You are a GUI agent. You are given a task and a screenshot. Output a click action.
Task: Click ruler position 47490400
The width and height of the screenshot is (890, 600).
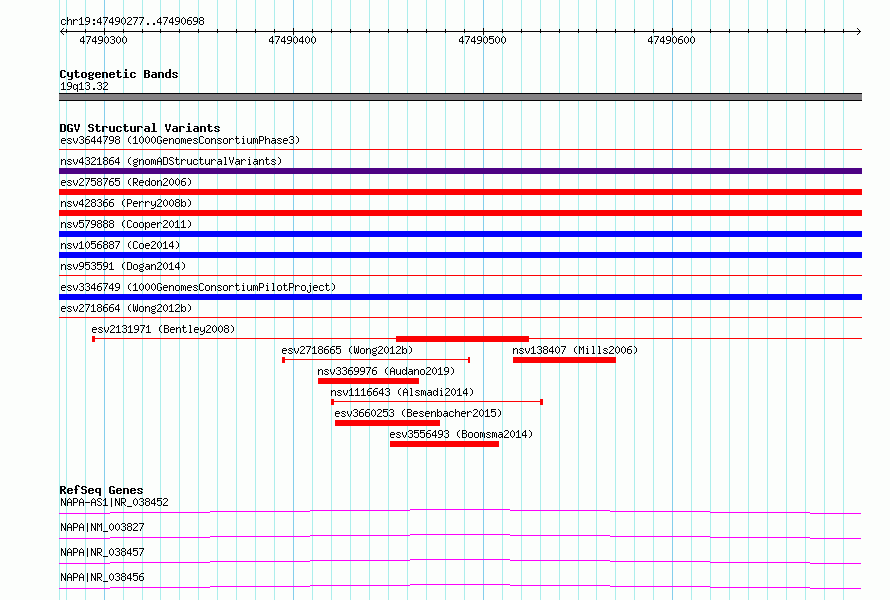tap(292, 40)
